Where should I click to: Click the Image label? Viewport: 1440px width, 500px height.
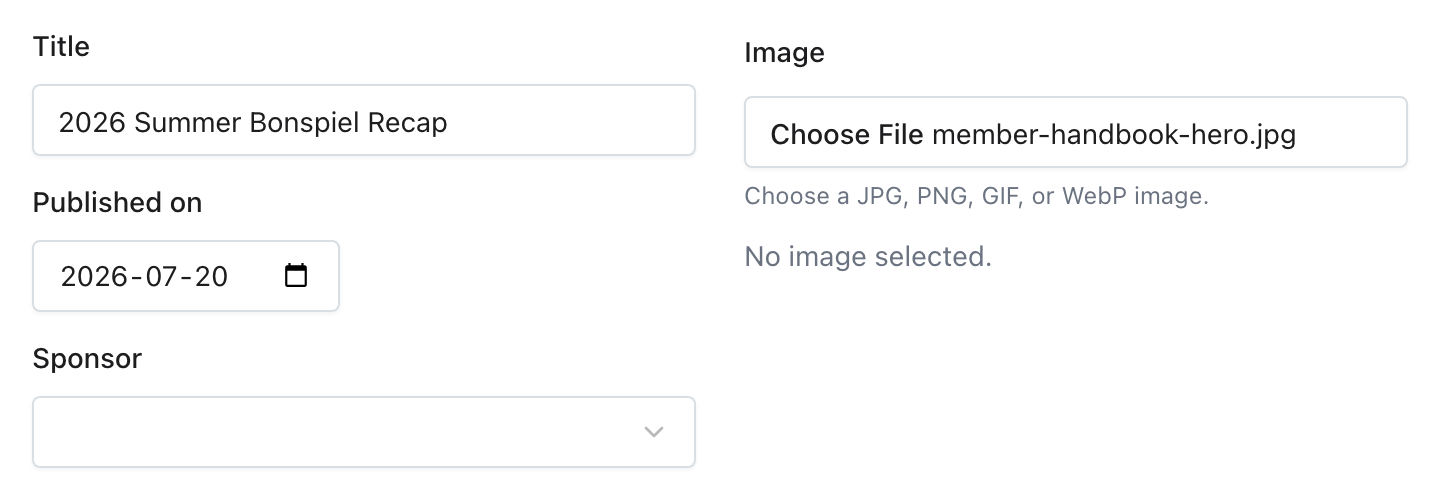[x=785, y=52]
